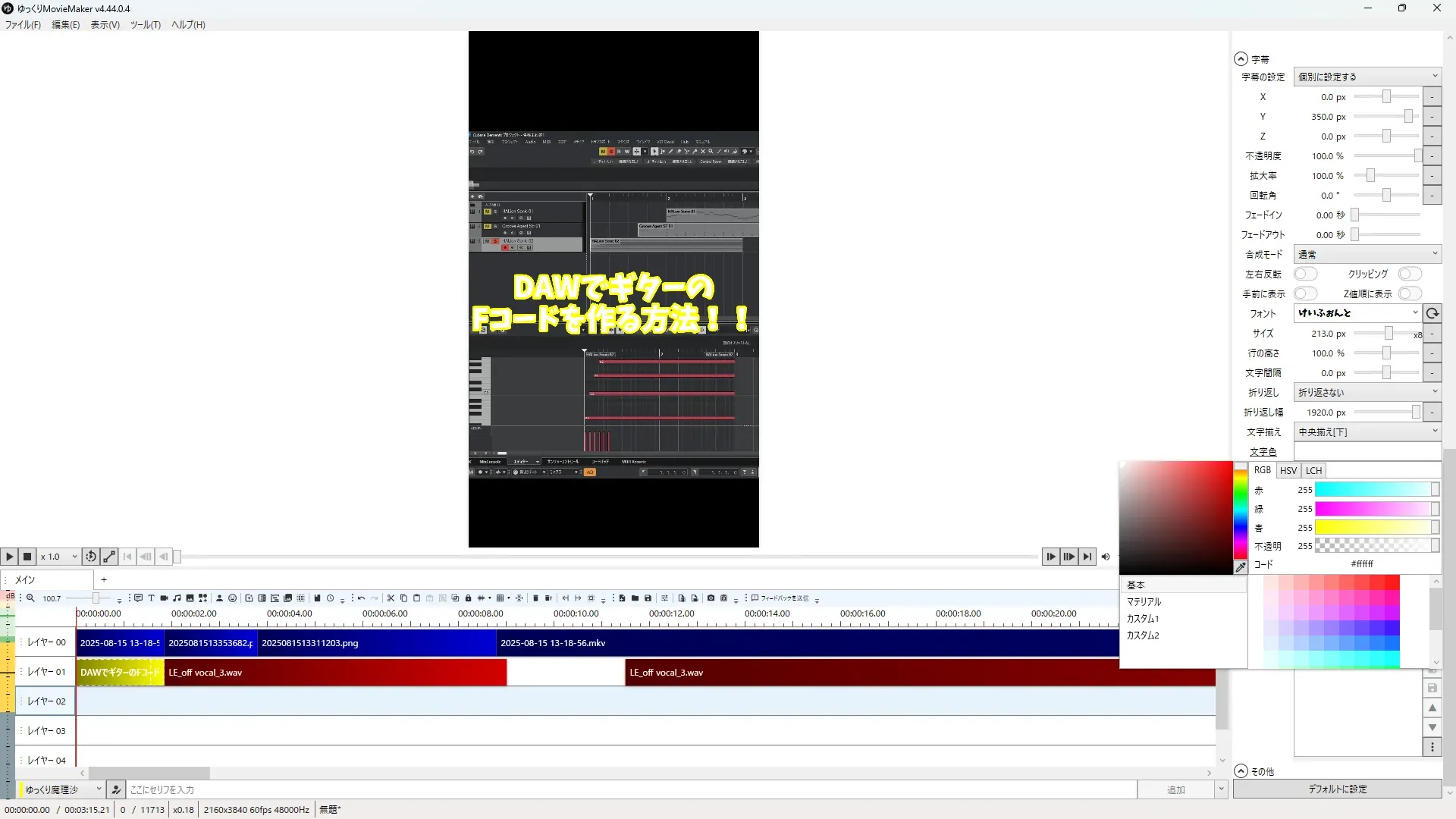Add an audio item with music note icon
The height and width of the screenshot is (819, 1456).
pyautogui.click(x=177, y=598)
